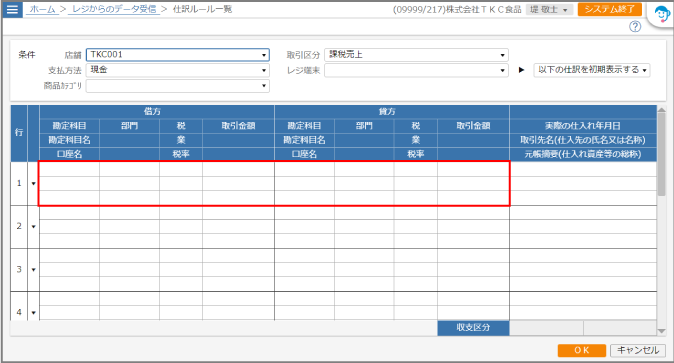This screenshot has height=363, width=674.
Task: Click row number 1 cell
Action: coord(19,184)
